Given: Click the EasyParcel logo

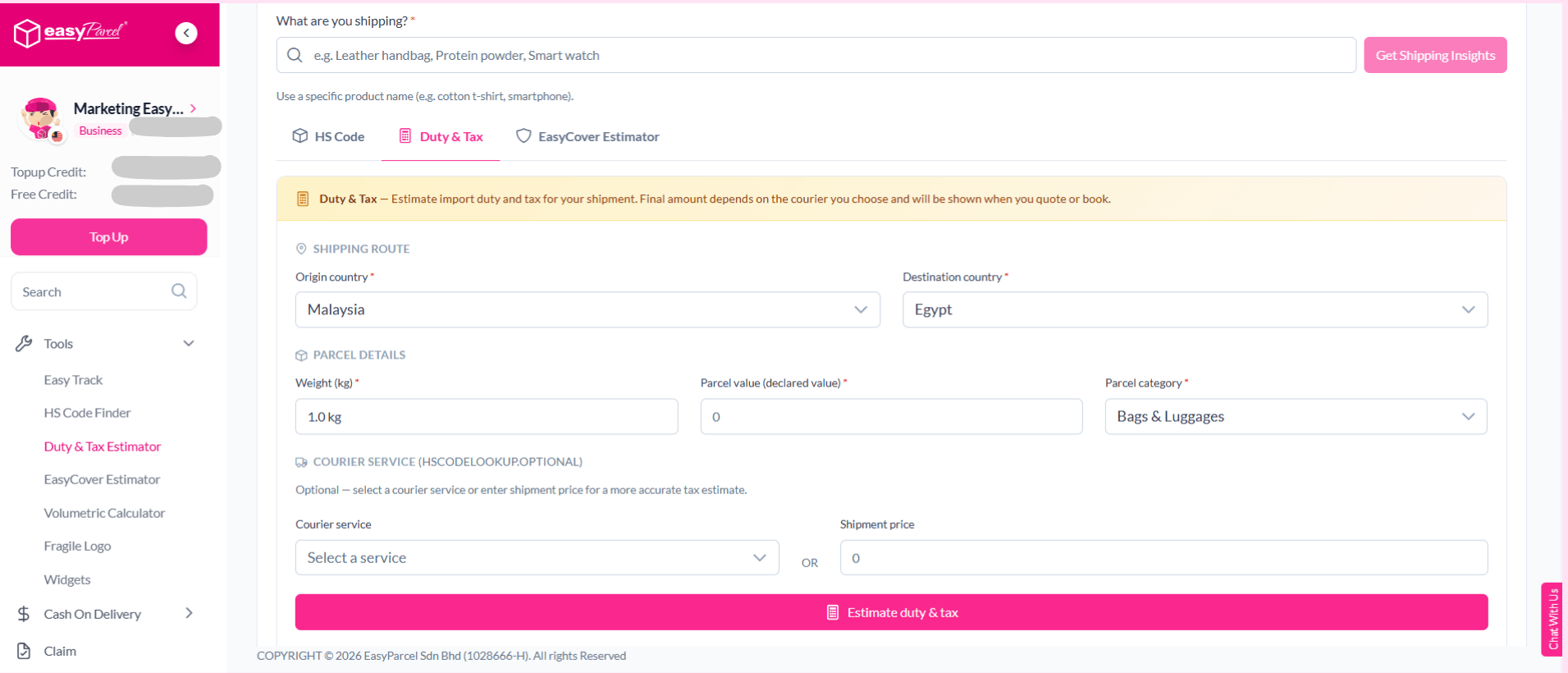Looking at the screenshot, I should coord(71,33).
